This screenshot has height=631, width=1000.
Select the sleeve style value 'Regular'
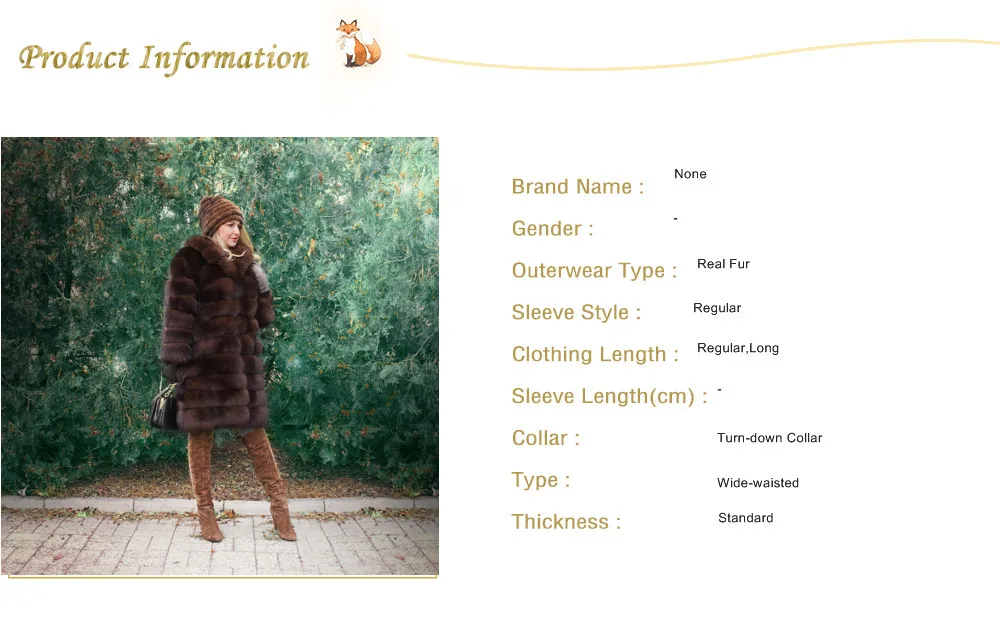click(717, 308)
